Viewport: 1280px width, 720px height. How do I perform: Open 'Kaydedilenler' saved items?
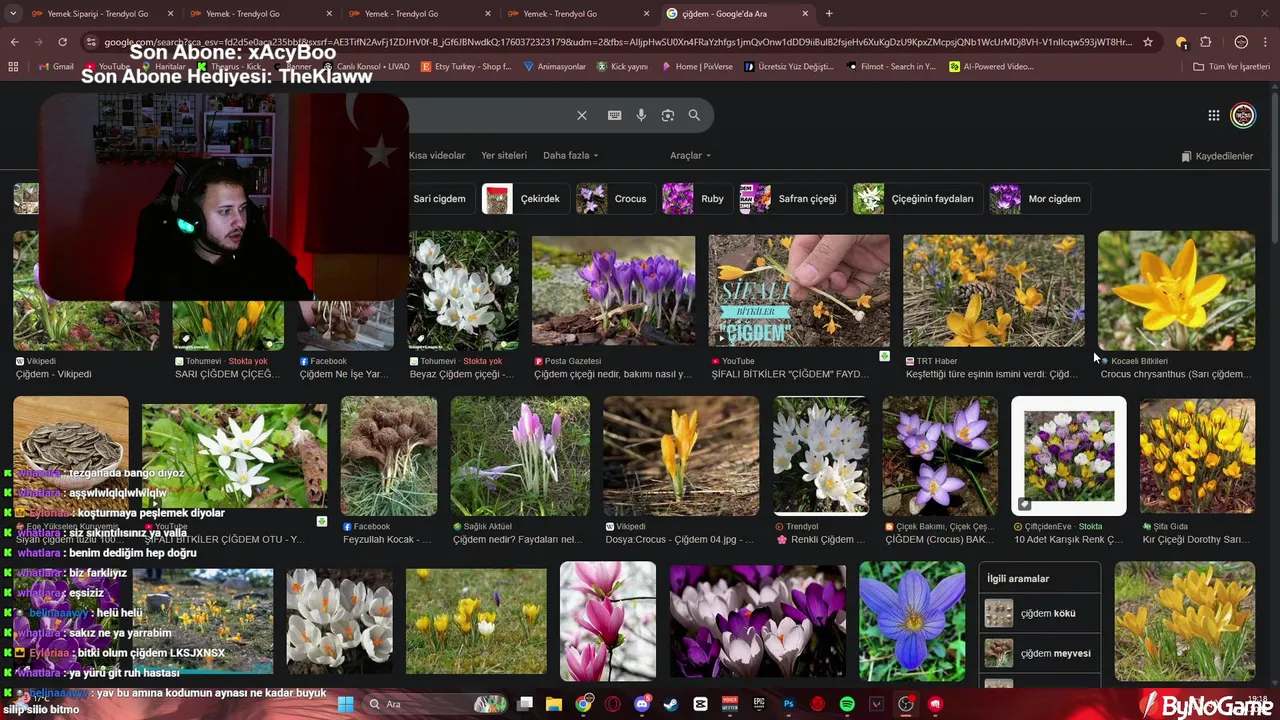1217,156
